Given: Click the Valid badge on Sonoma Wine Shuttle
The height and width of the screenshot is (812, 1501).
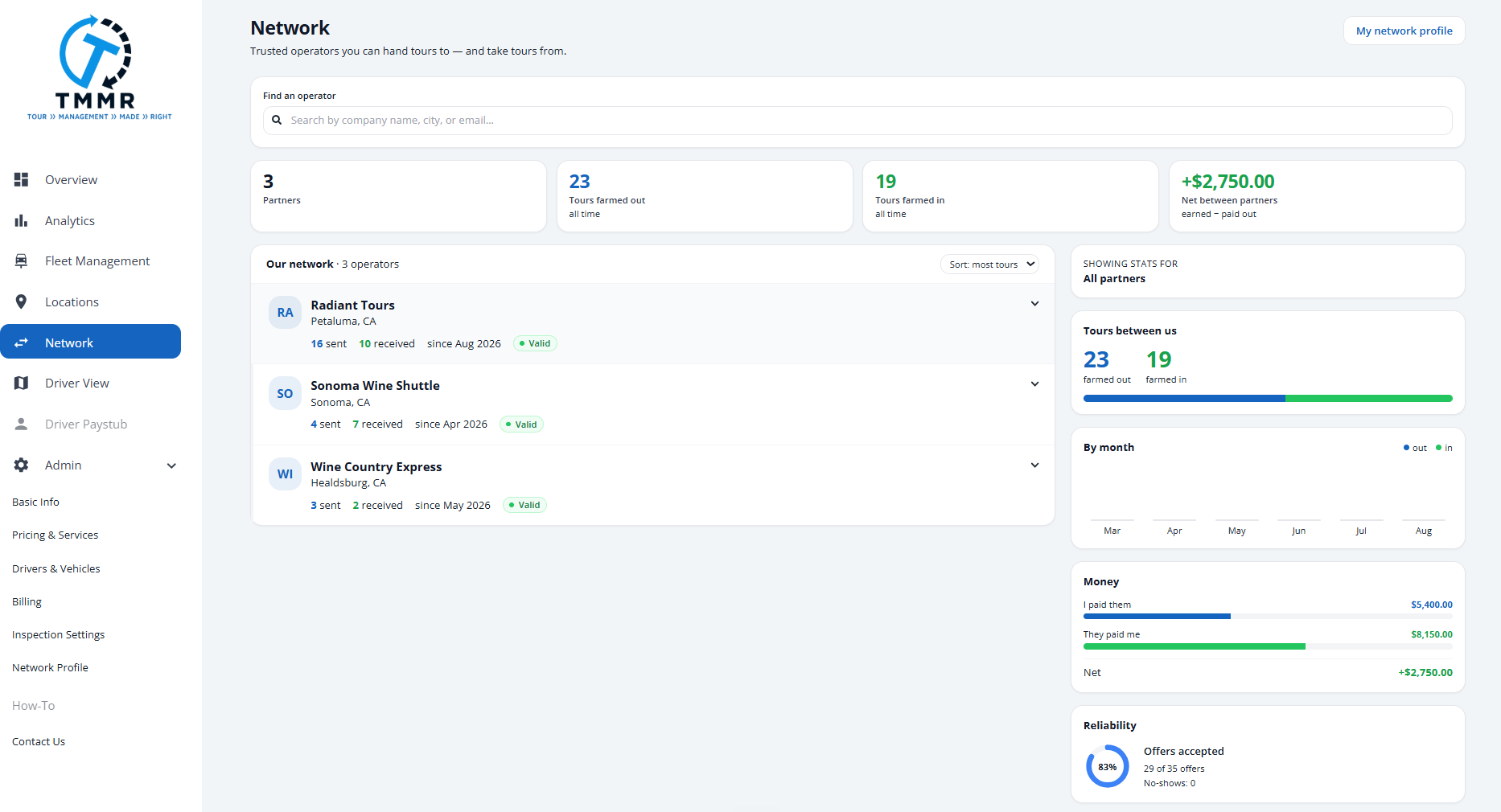Looking at the screenshot, I should click(x=521, y=424).
